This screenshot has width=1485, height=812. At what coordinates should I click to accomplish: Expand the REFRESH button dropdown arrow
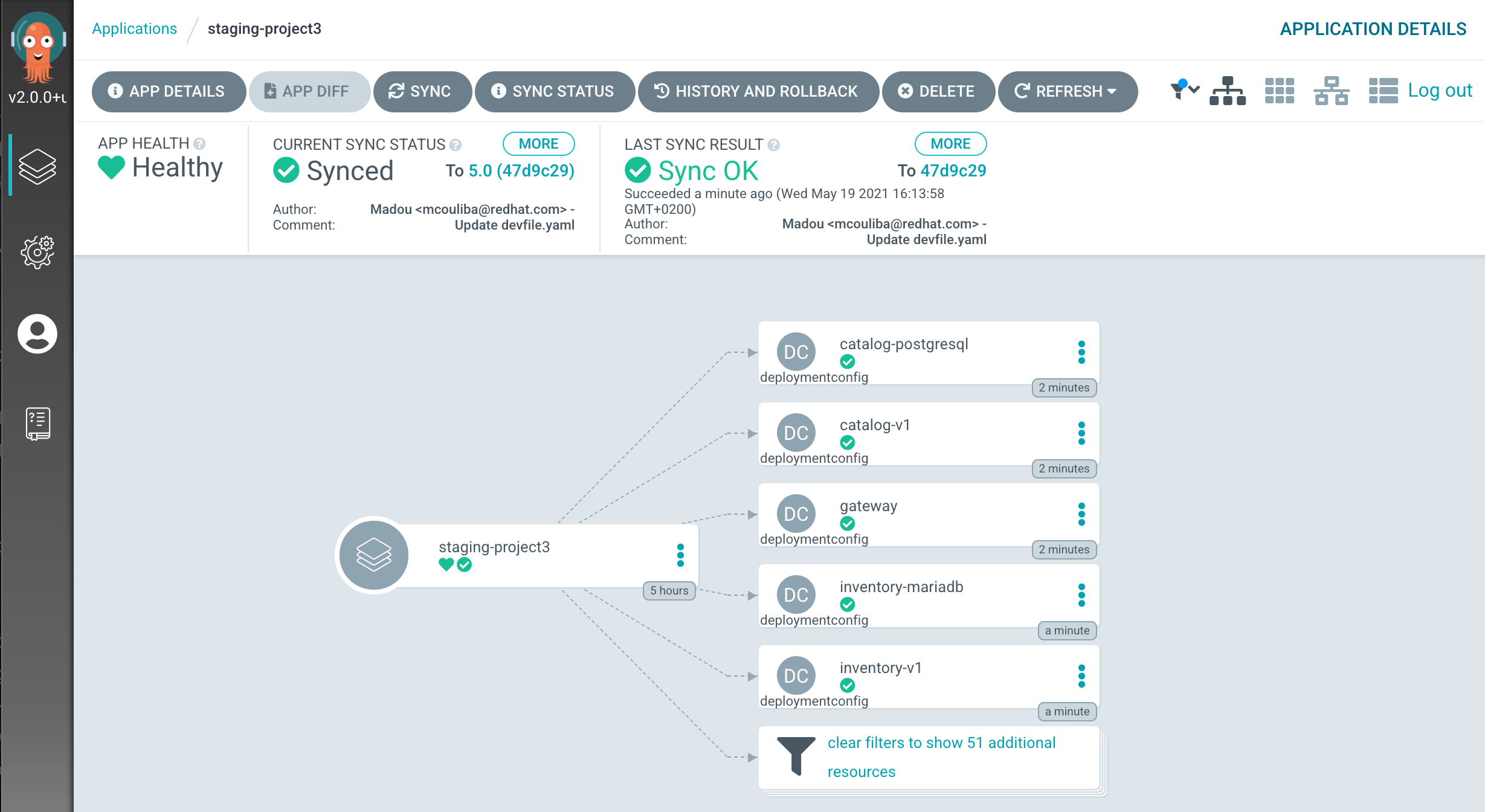coord(1112,91)
